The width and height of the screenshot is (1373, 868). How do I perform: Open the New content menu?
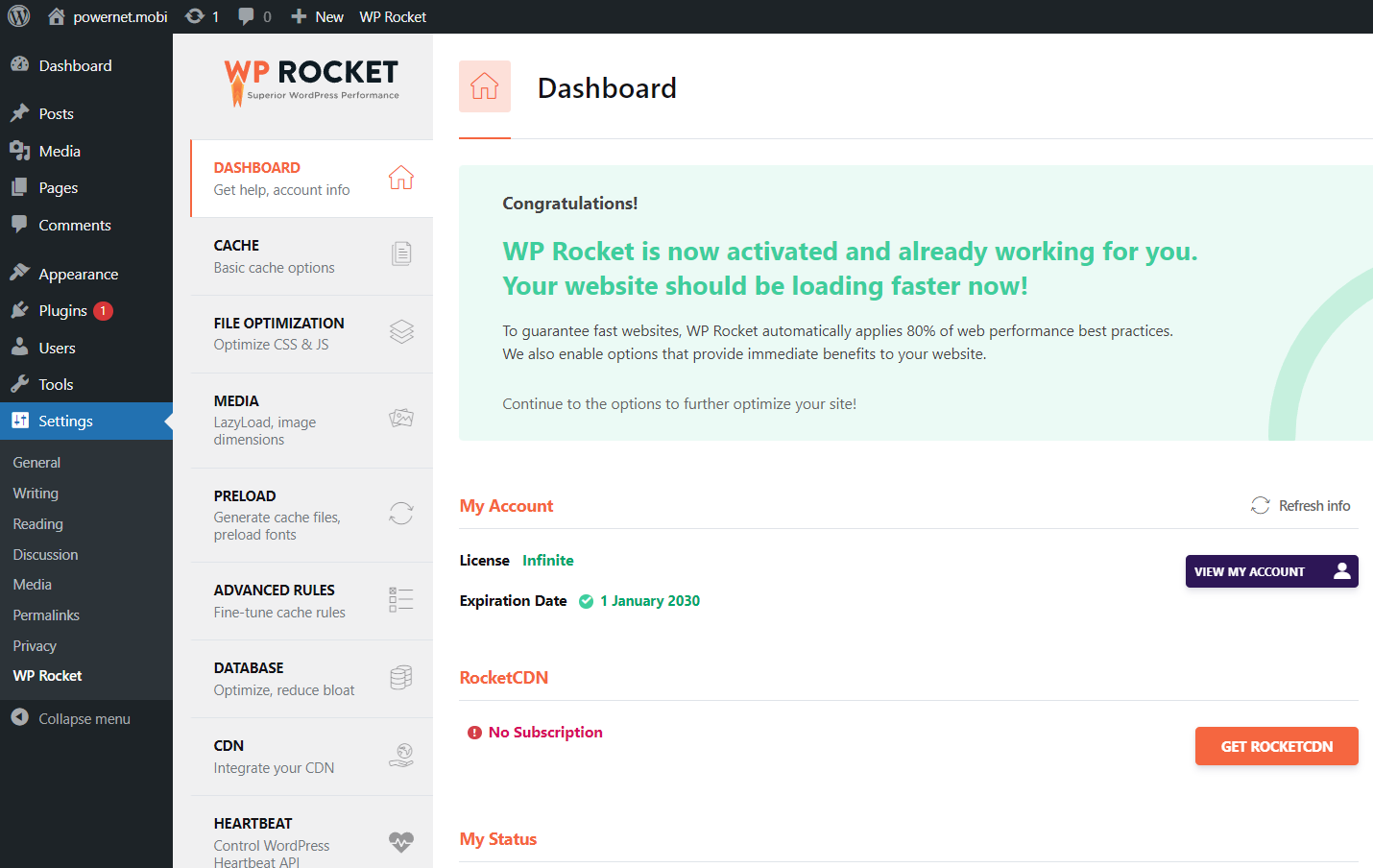[x=317, y=16]
